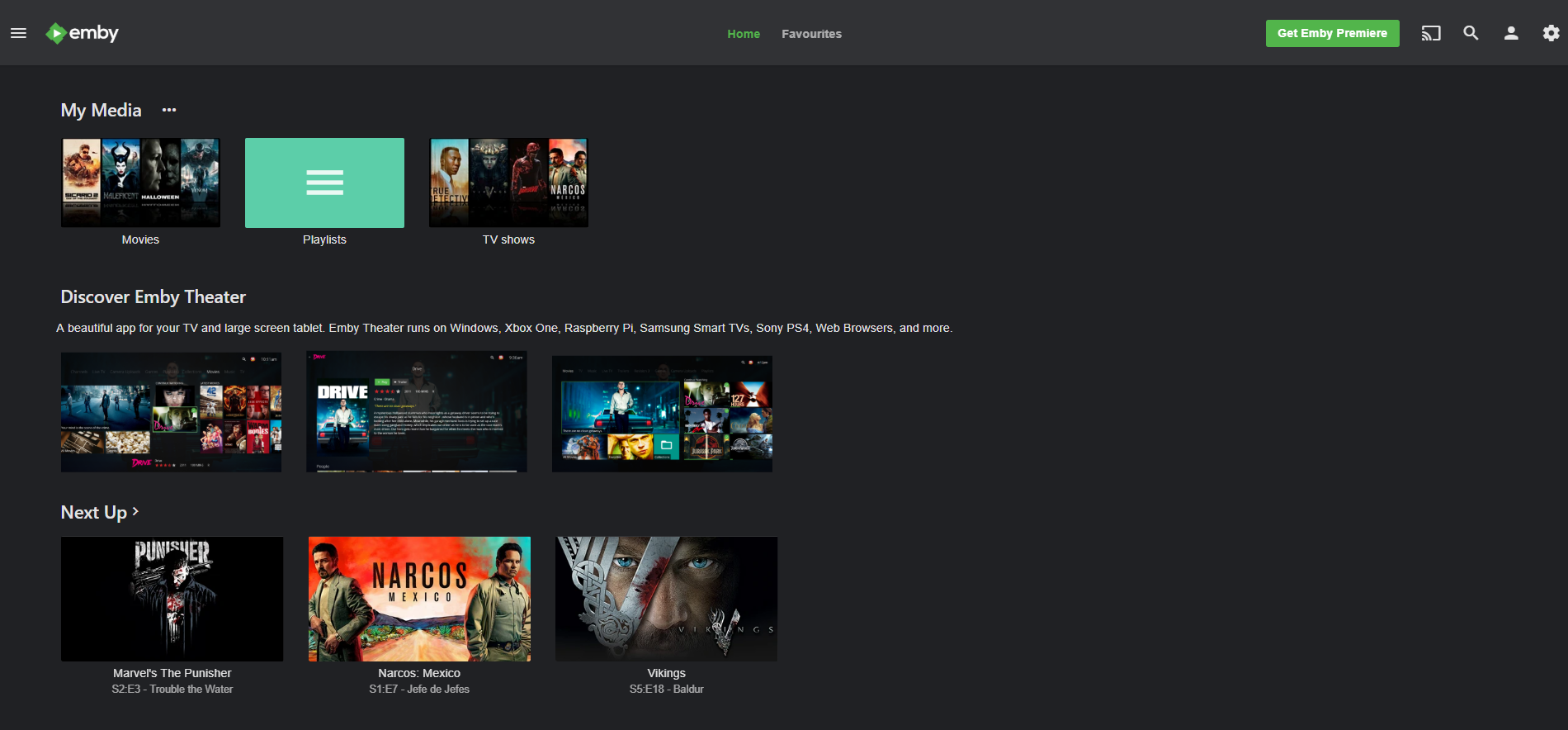Click the TV shows label
The width and height of the screenshot is (1568, 730).
pyautogui.click(x=508, y=239)
